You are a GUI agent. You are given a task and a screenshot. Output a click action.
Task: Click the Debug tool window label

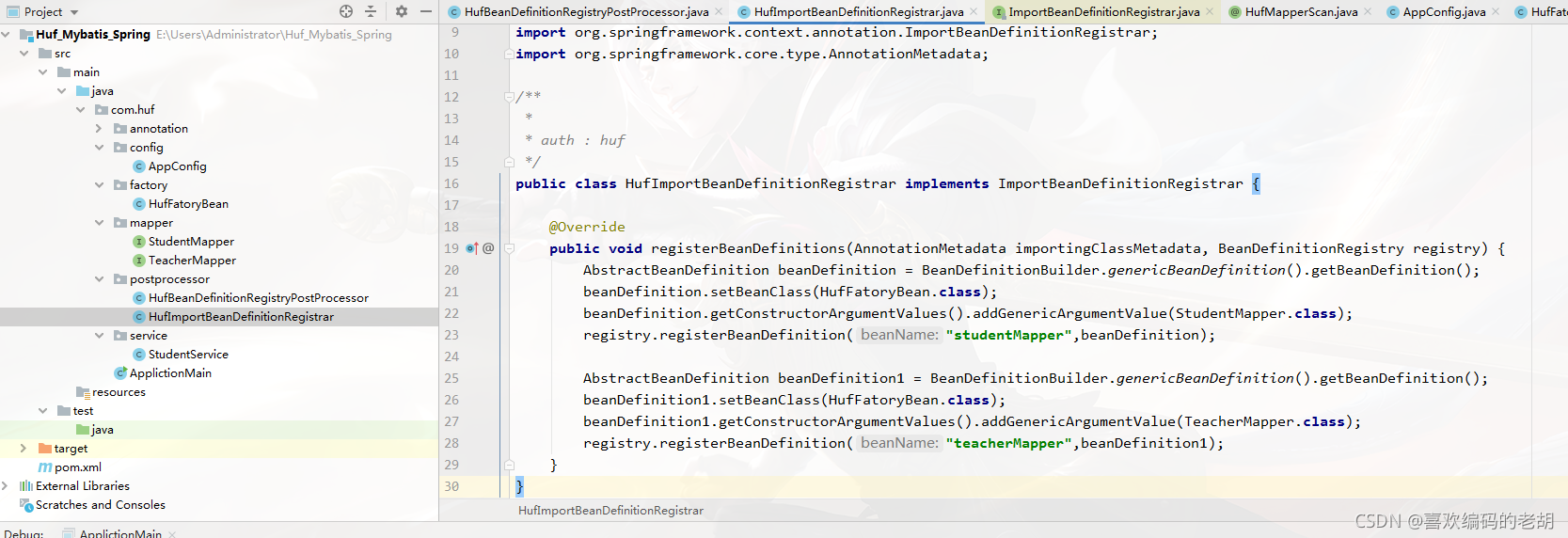24,533
